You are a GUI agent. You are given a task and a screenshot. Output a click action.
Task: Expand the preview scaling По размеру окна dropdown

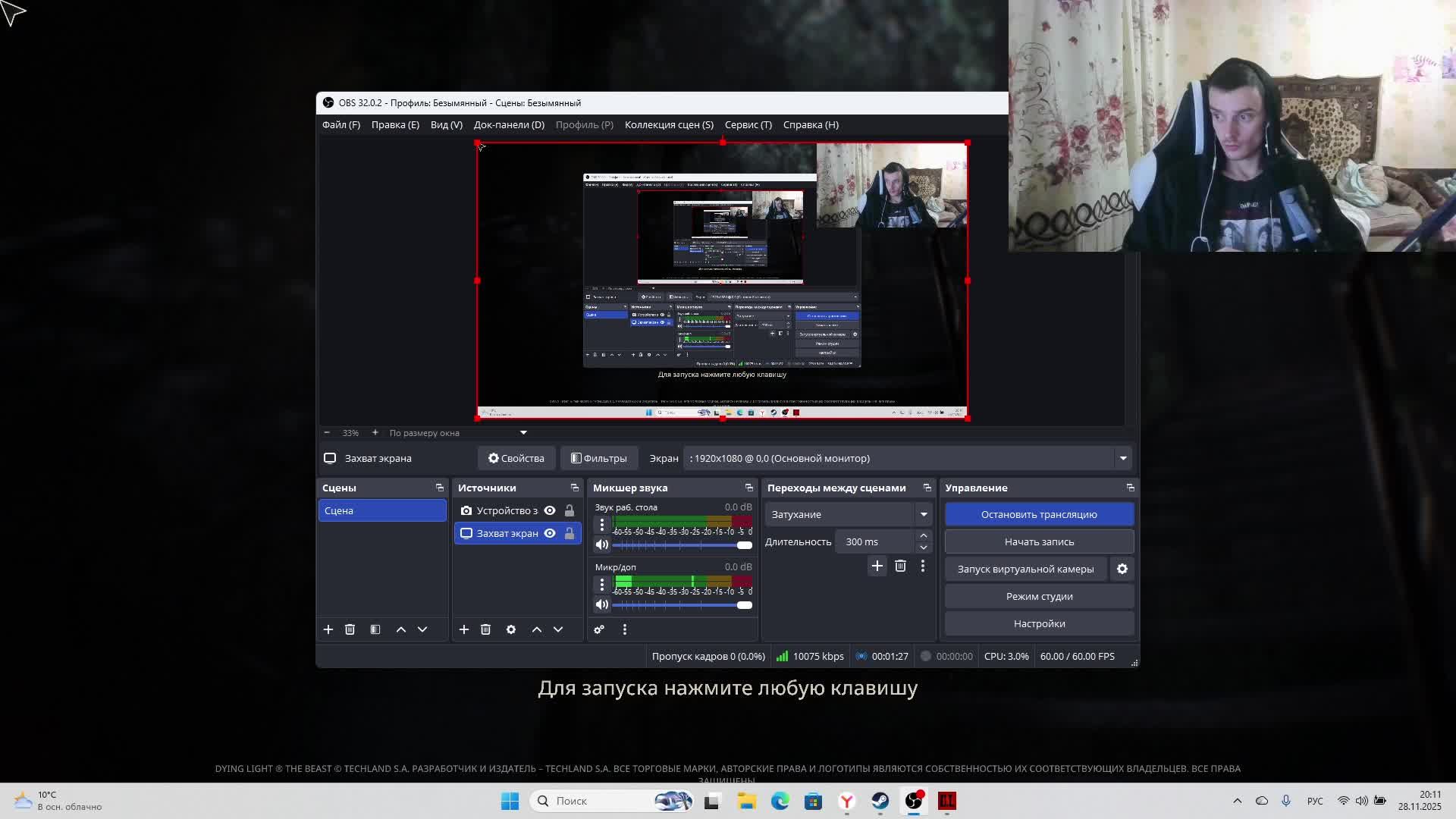523,433
